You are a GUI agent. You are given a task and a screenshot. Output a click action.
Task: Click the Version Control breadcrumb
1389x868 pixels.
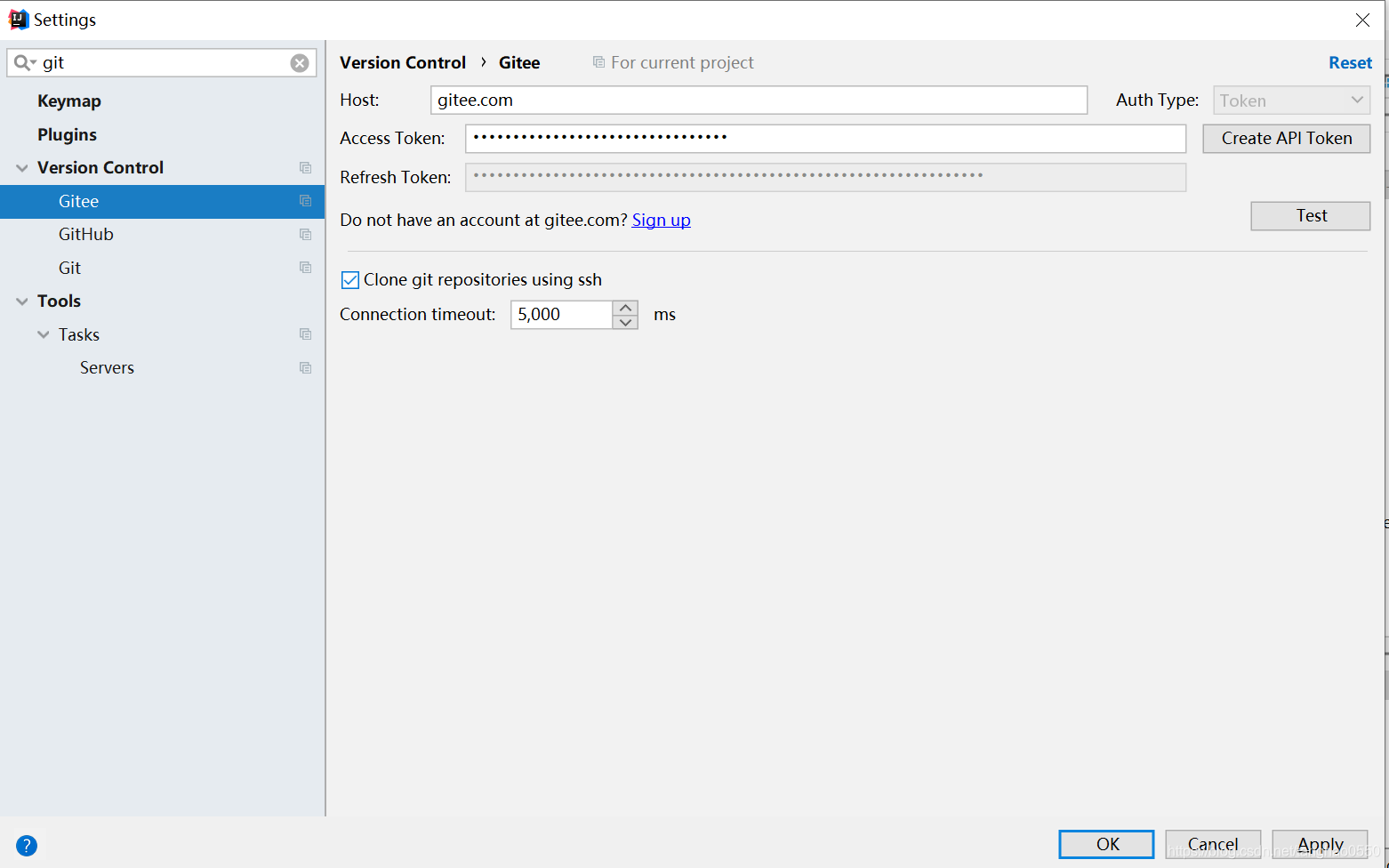point(403,63)
